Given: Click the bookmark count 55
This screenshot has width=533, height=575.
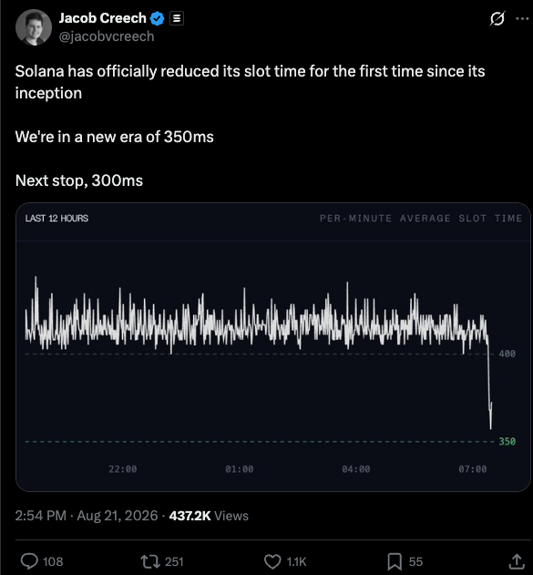Looking at the screenshot, I should pos(416,562).
